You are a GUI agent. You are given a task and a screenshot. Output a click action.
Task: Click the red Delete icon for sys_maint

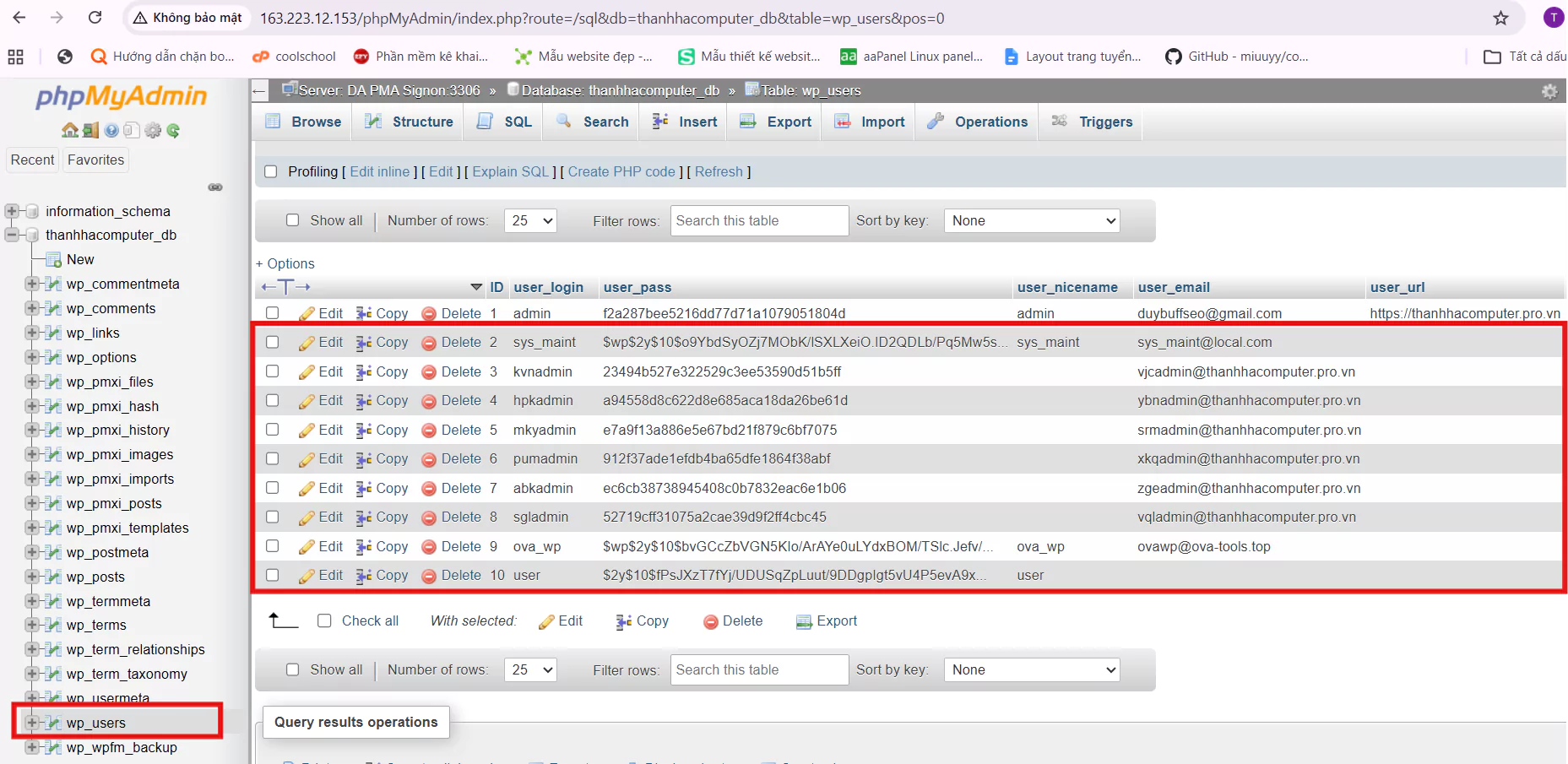tap(429, 343)
